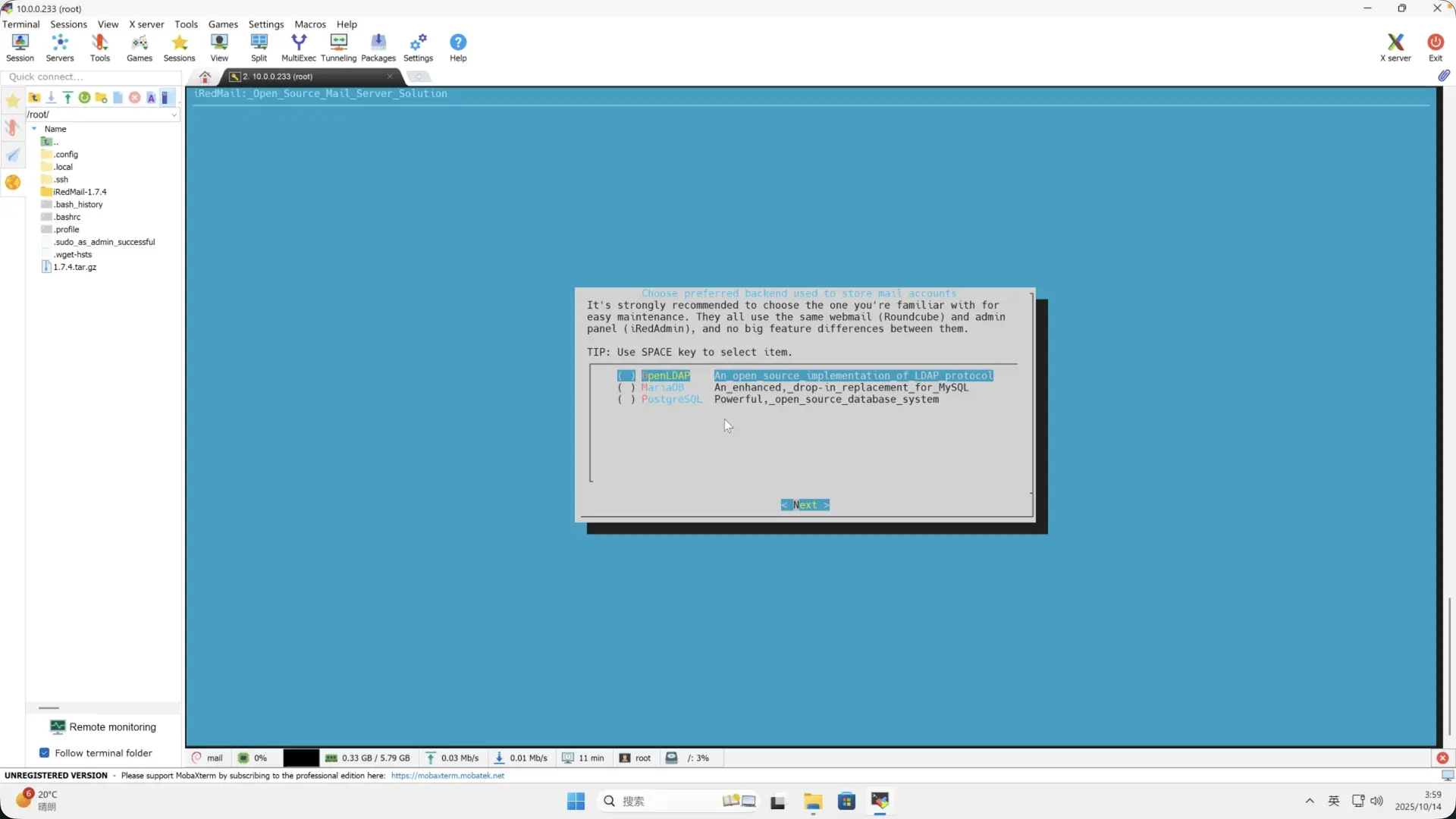Image resolution: width=1456 pixels, height=819 pixels.
Task: Click the home tab icon
Action: [205, 77]
